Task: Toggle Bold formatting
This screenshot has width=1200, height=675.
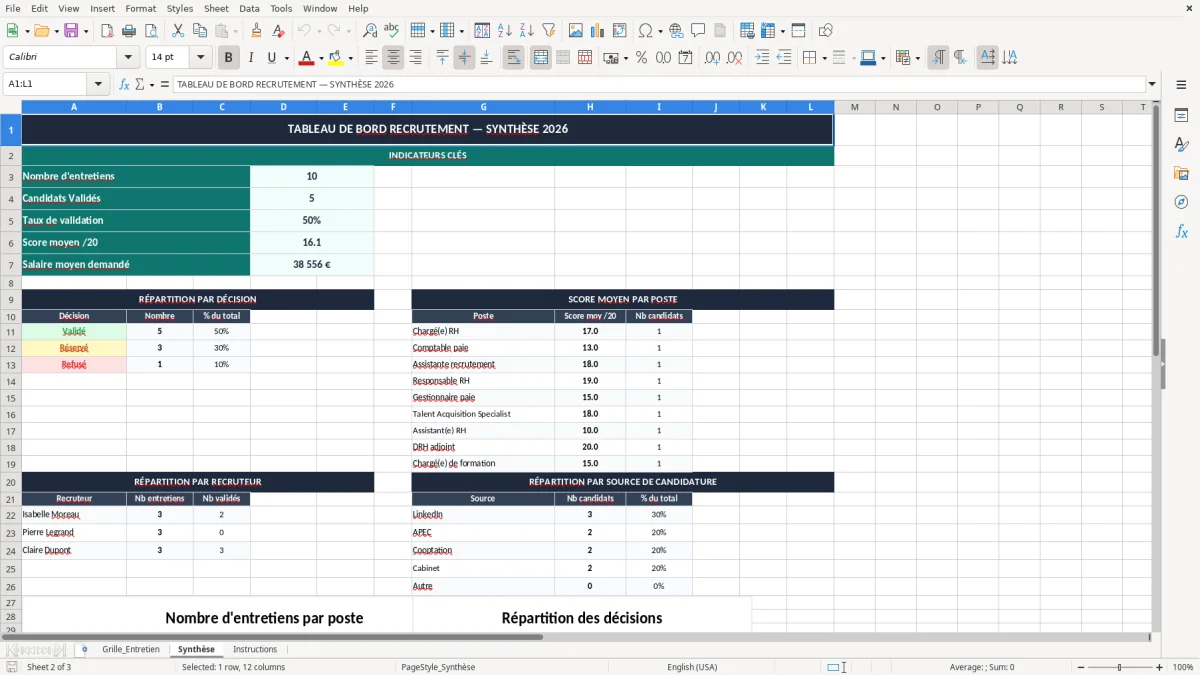Action: (229, 58)
